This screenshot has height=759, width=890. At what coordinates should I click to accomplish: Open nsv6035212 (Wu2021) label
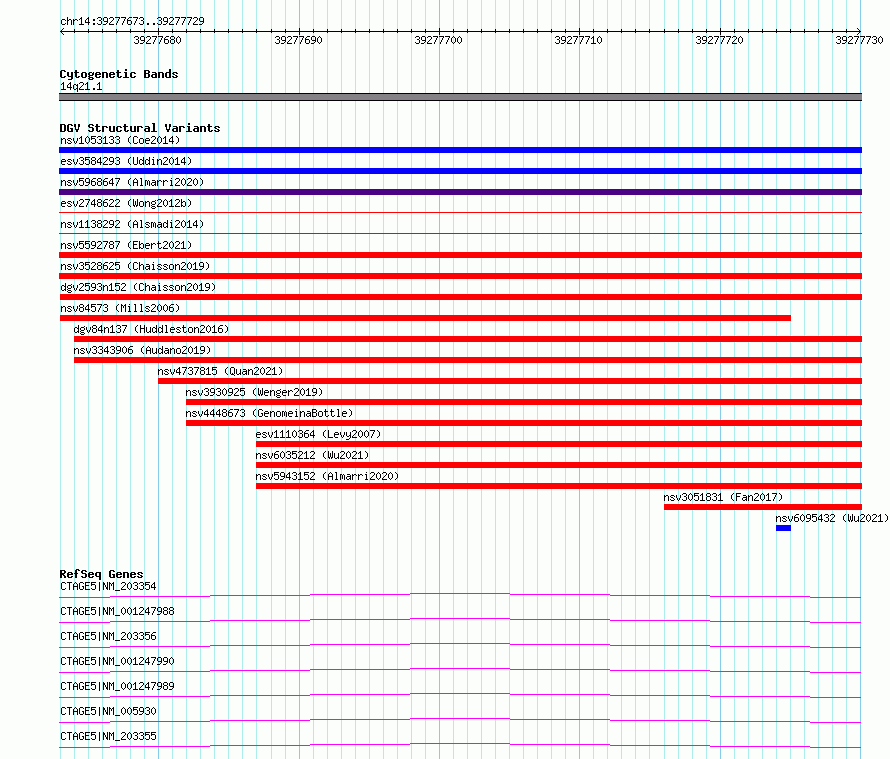(x=312, y=455)
